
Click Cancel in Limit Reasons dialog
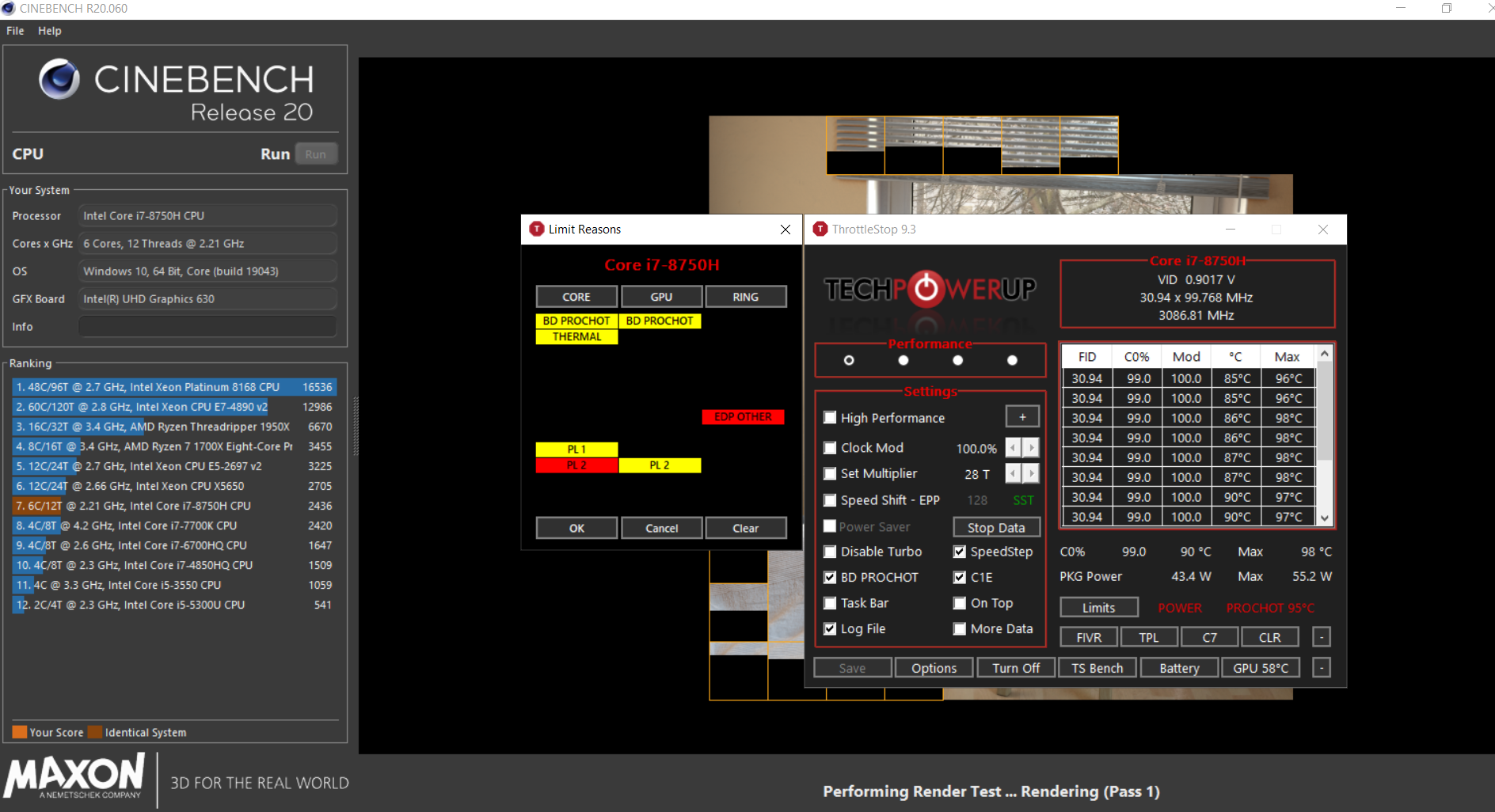[661, 528]
